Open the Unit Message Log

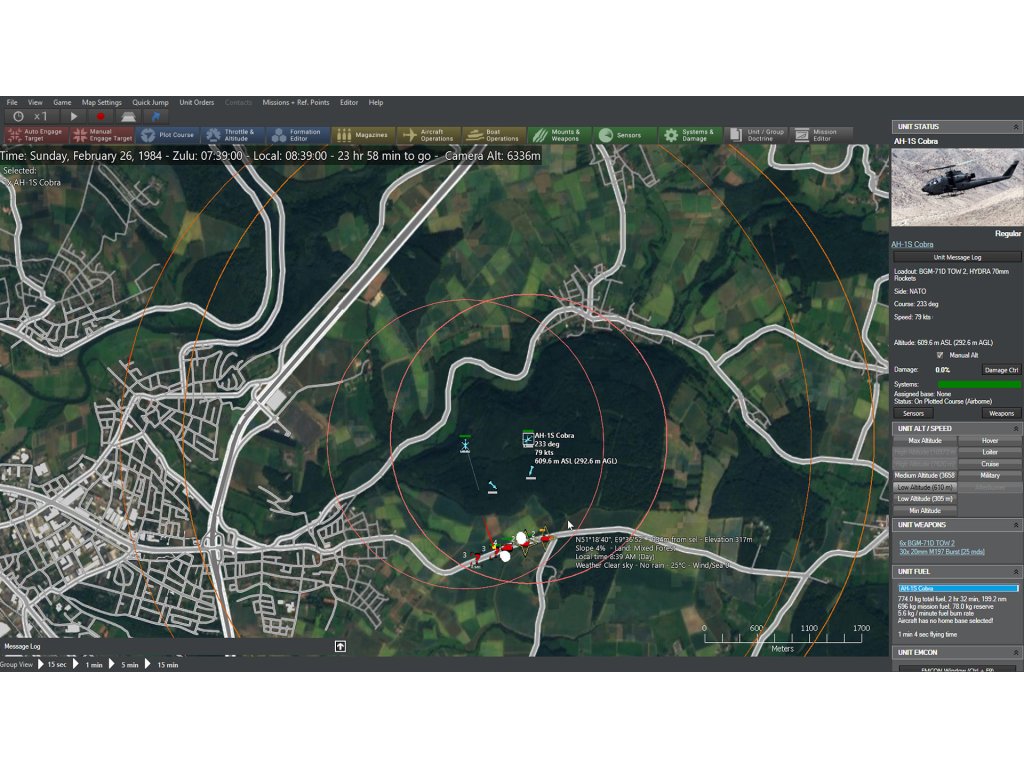957,257
